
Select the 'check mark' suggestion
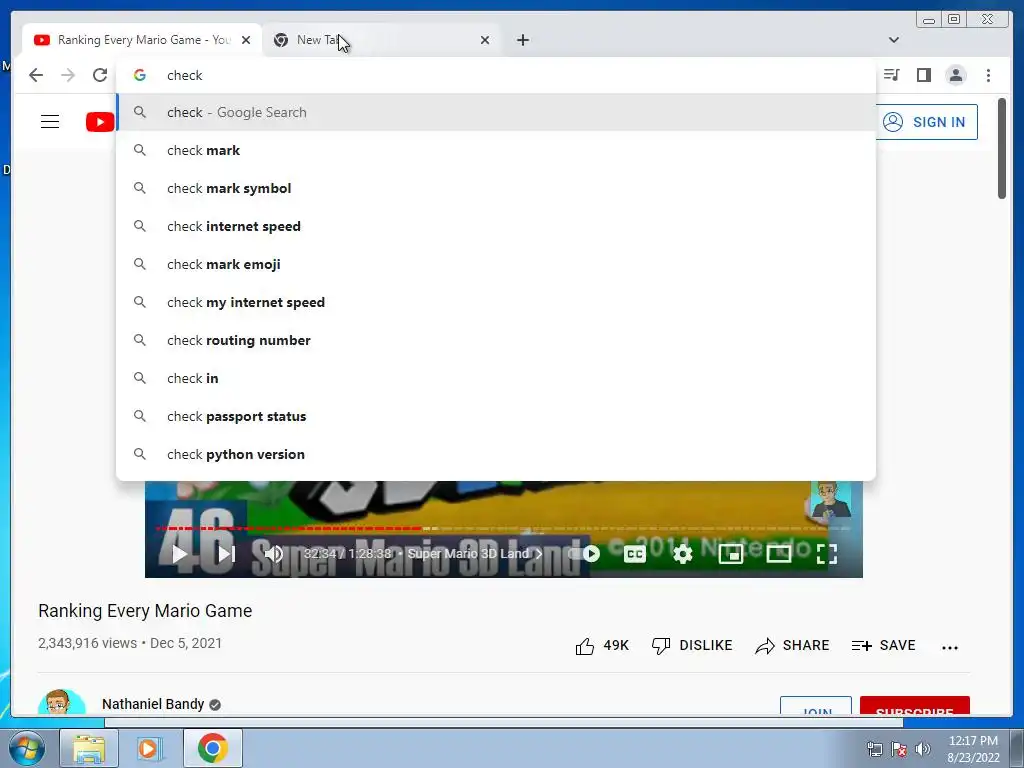click(x=496, y=150)
